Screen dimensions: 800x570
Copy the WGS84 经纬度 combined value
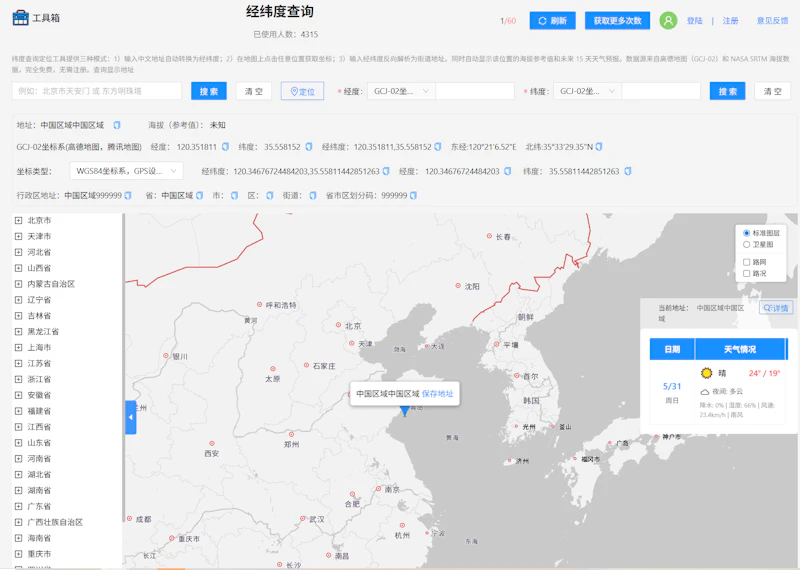click(386, 171)
